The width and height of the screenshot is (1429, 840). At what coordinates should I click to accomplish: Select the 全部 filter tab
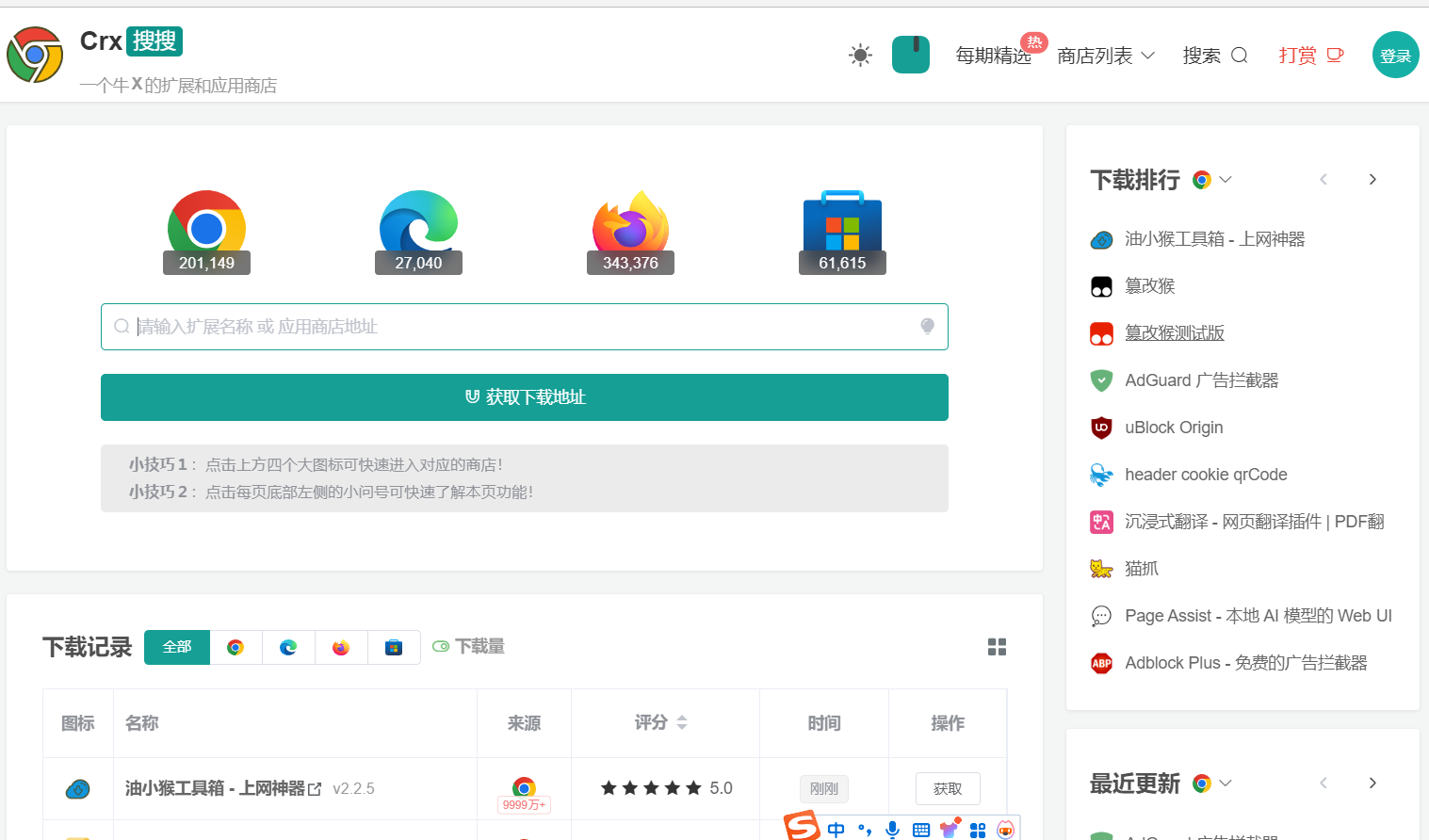[177, 647]
